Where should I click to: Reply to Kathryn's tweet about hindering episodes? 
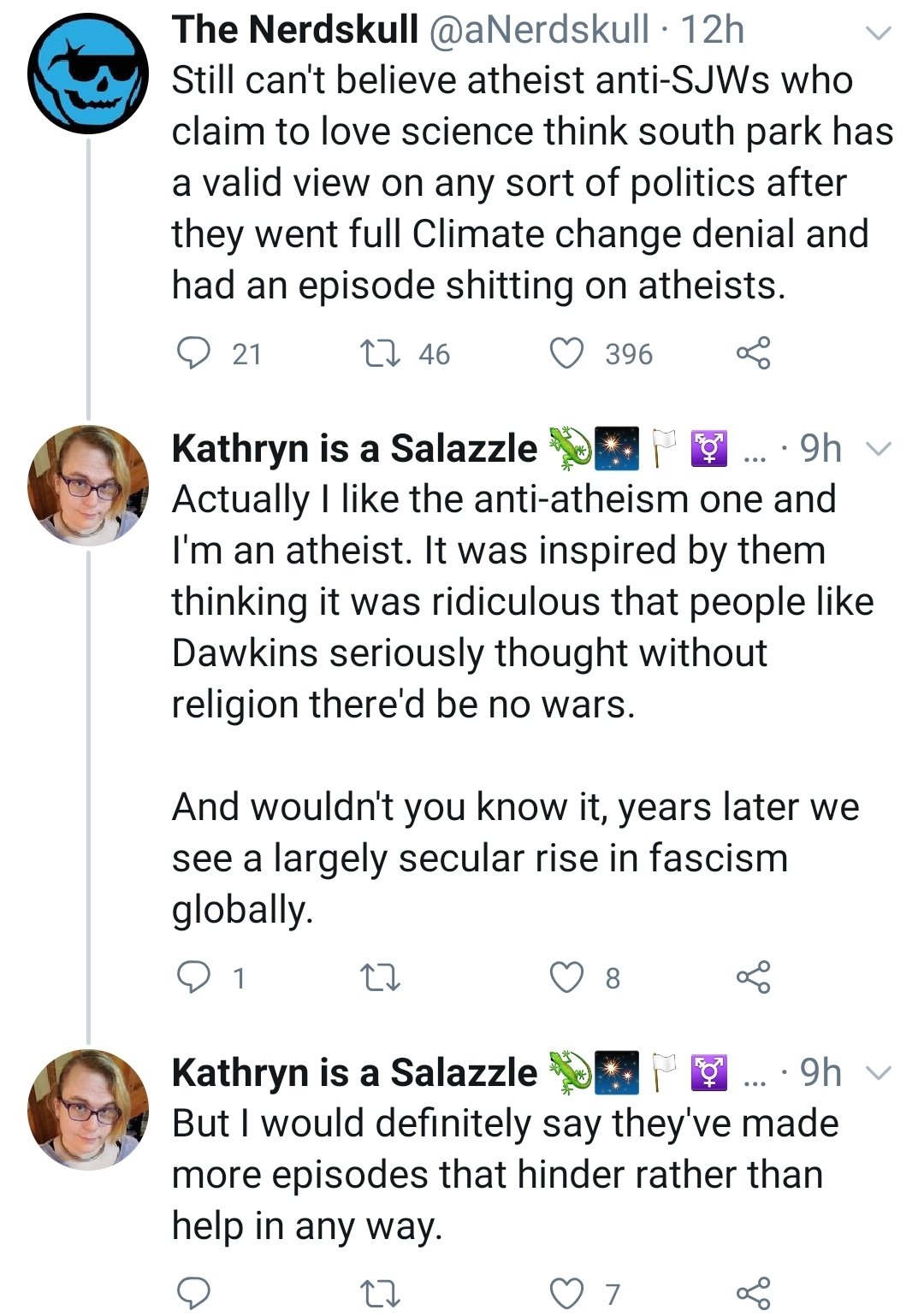[x=193, y=1293]
